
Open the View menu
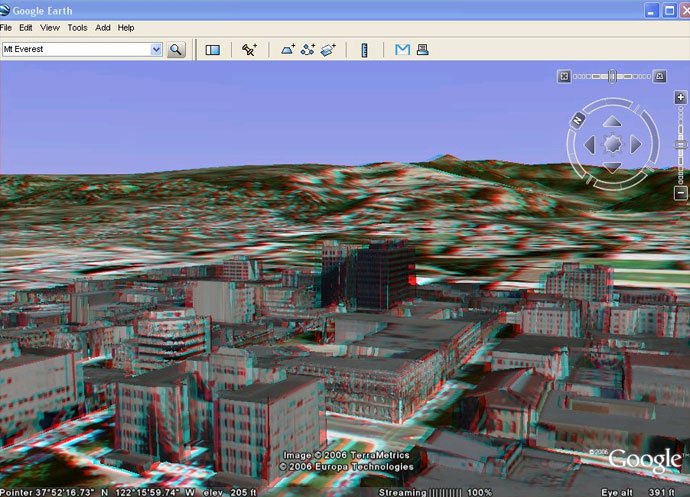(x=50, y=28)
